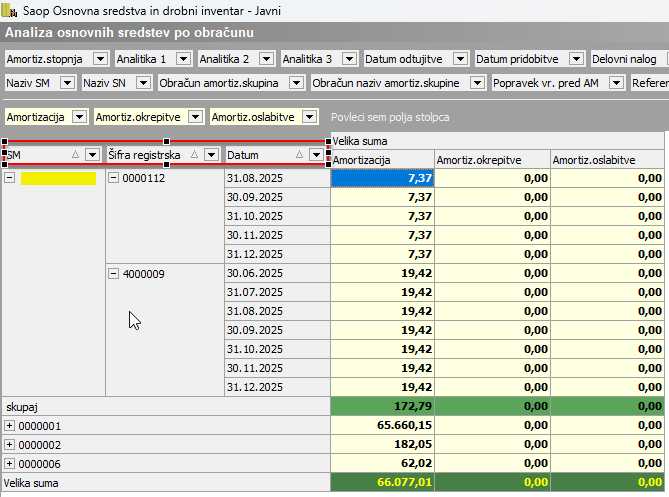Click sort triangle on Šifra registrska field
Image resolution: width=669 pixels, height=497 pixels.
click(x=195, y=155)
